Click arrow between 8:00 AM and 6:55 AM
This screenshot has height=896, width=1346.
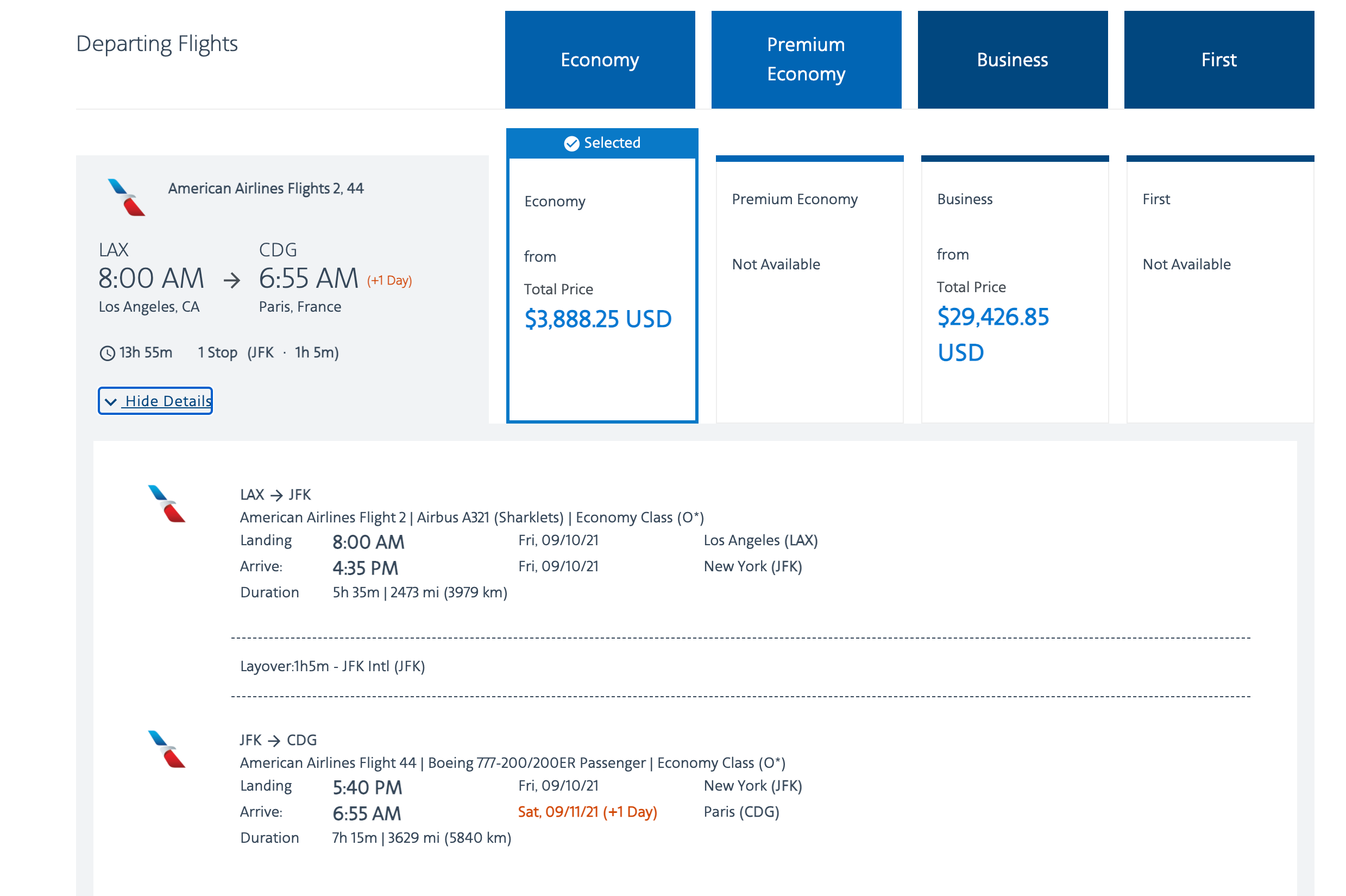231,281
